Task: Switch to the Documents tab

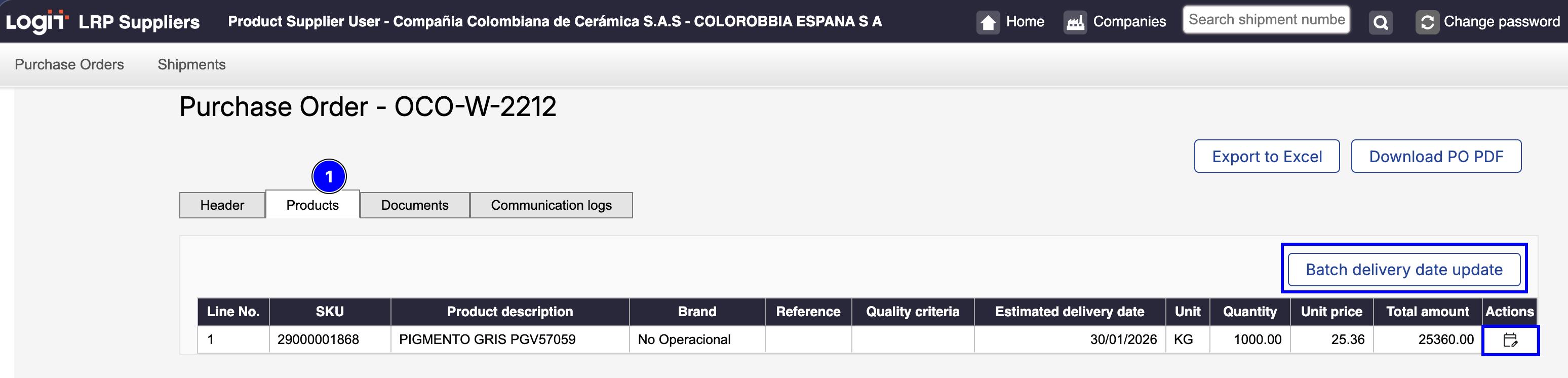Action: 414,205
